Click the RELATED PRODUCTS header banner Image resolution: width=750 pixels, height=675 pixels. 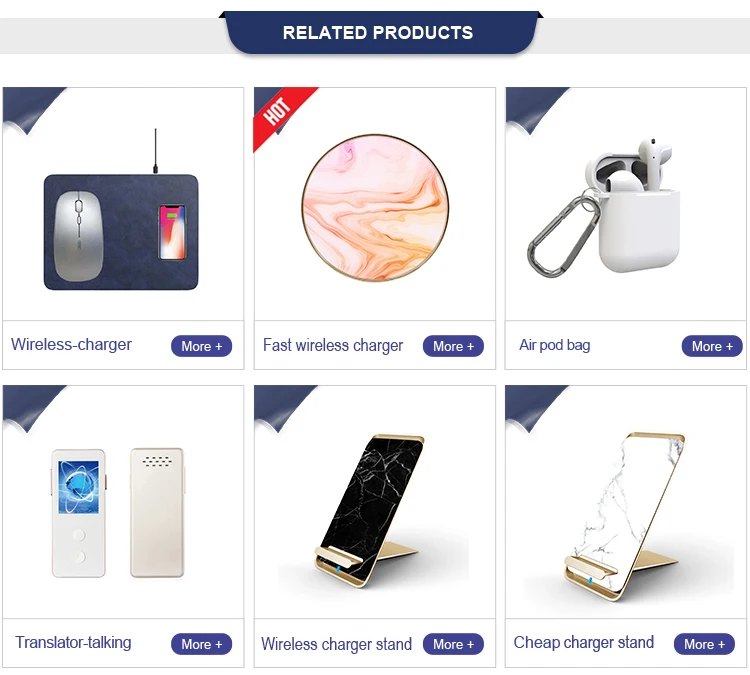coord(378,33)
